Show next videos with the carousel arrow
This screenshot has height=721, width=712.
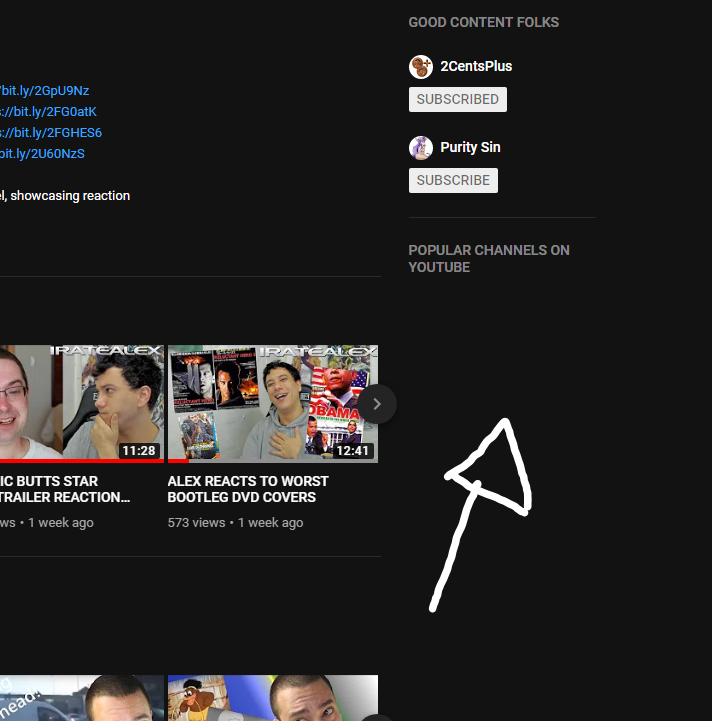377,404
